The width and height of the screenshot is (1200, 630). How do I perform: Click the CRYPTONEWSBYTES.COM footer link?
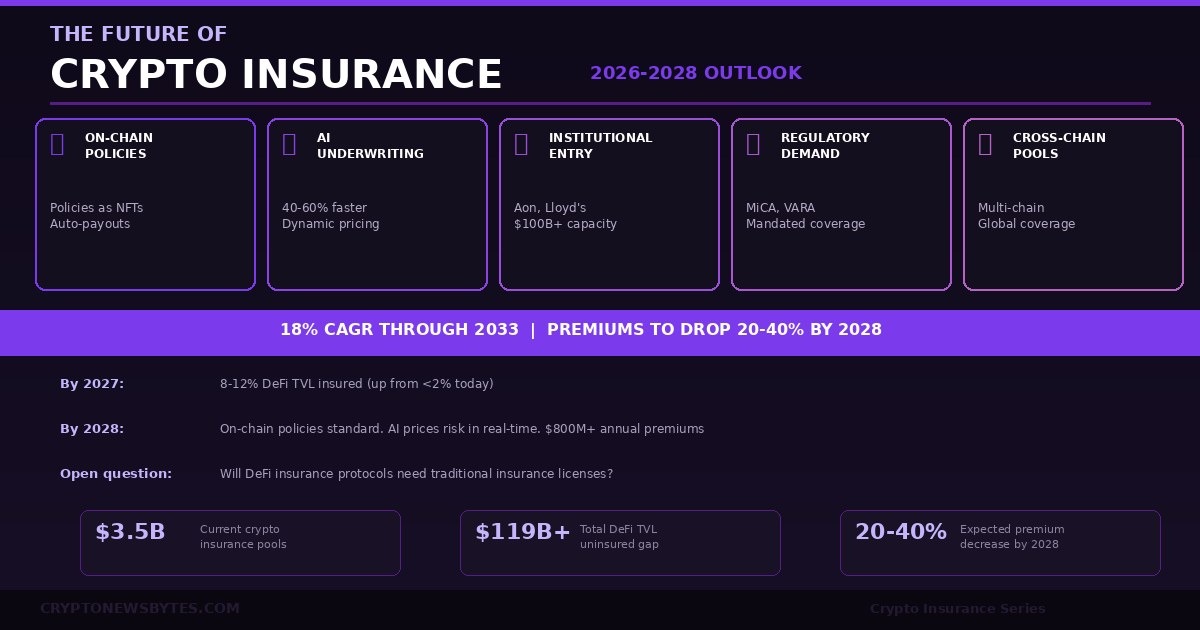[x=140, y=608]
